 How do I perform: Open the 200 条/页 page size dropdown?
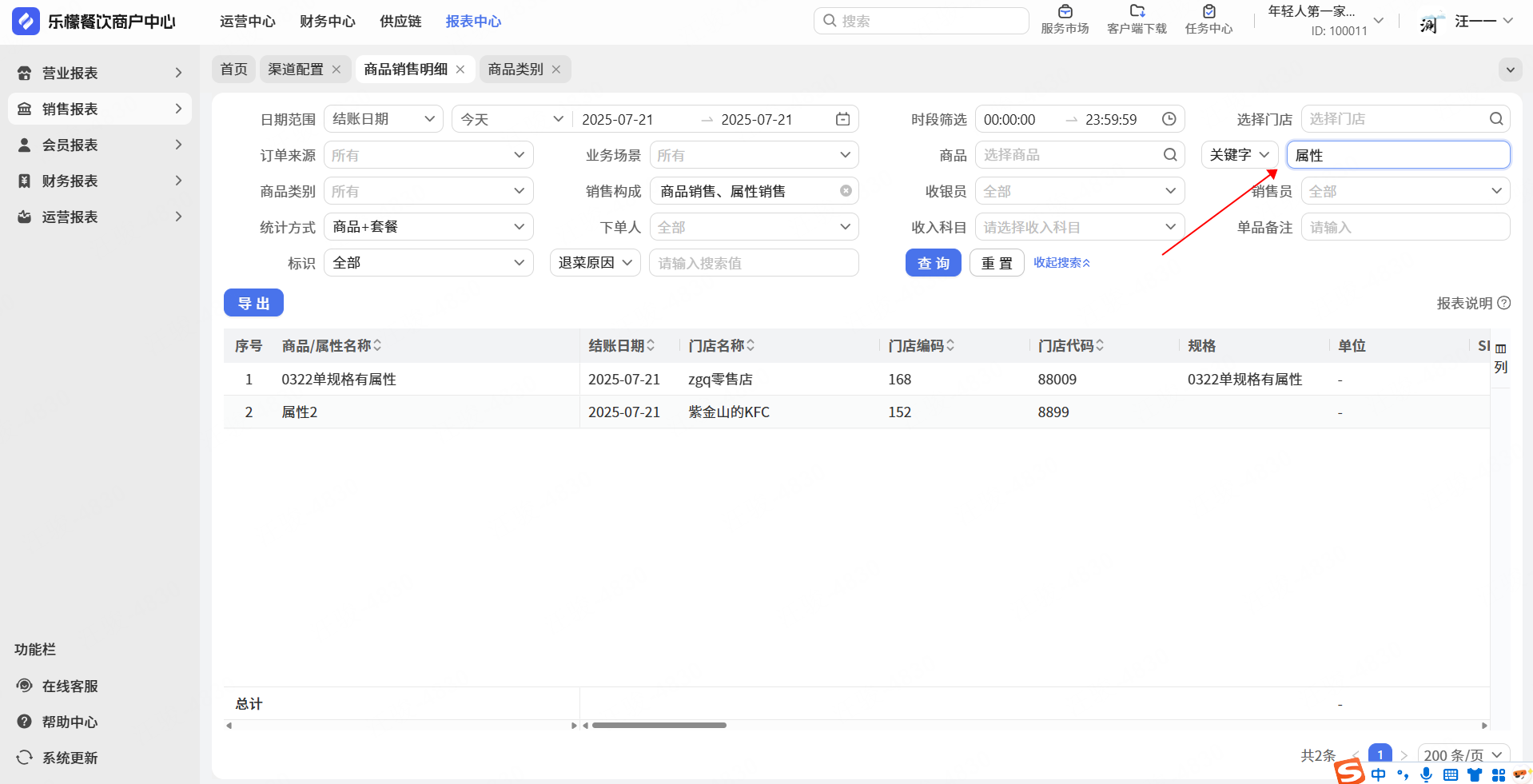(1463, 755)
